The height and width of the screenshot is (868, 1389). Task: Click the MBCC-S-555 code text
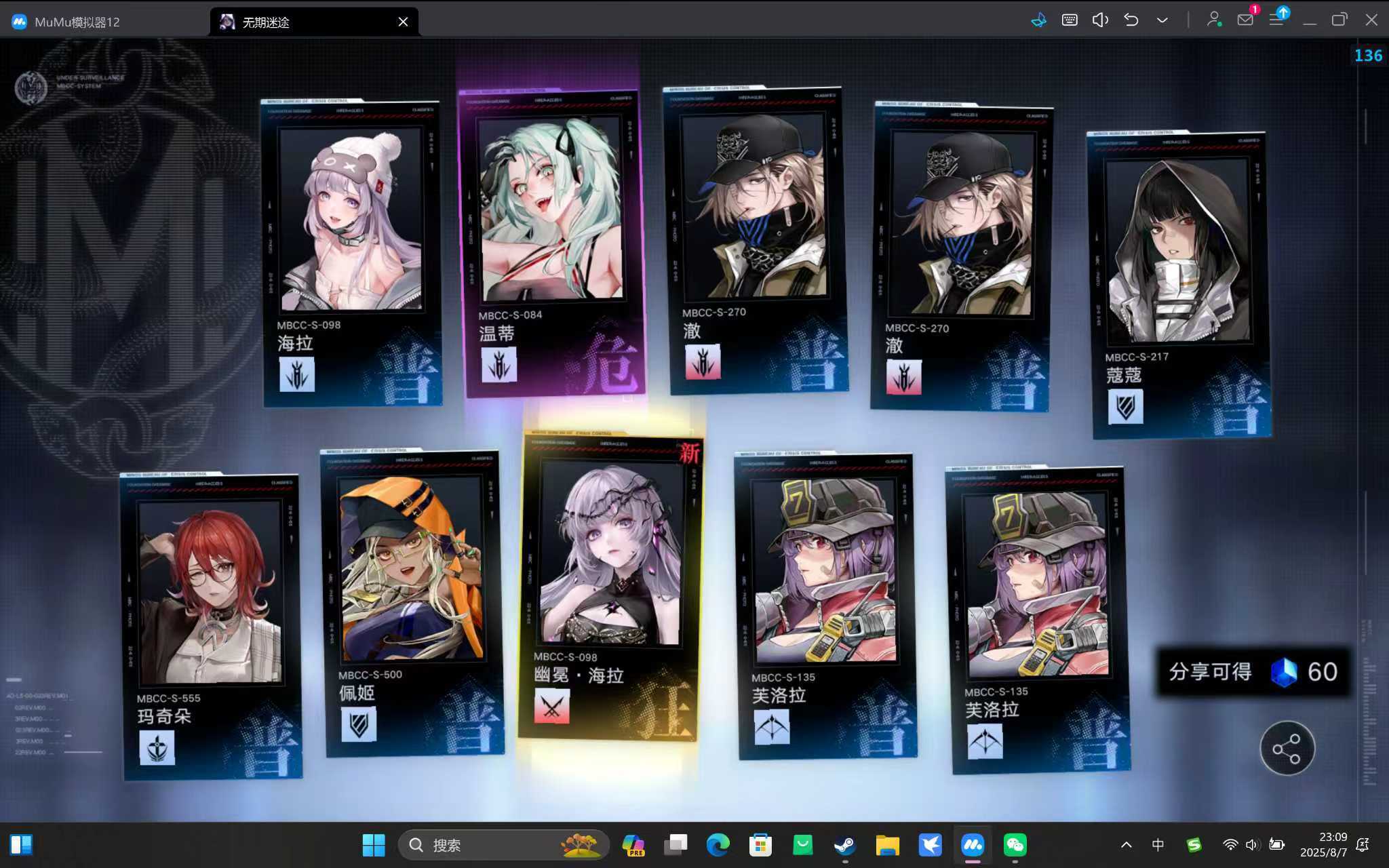pyautogui.click(x=168, y=698)
